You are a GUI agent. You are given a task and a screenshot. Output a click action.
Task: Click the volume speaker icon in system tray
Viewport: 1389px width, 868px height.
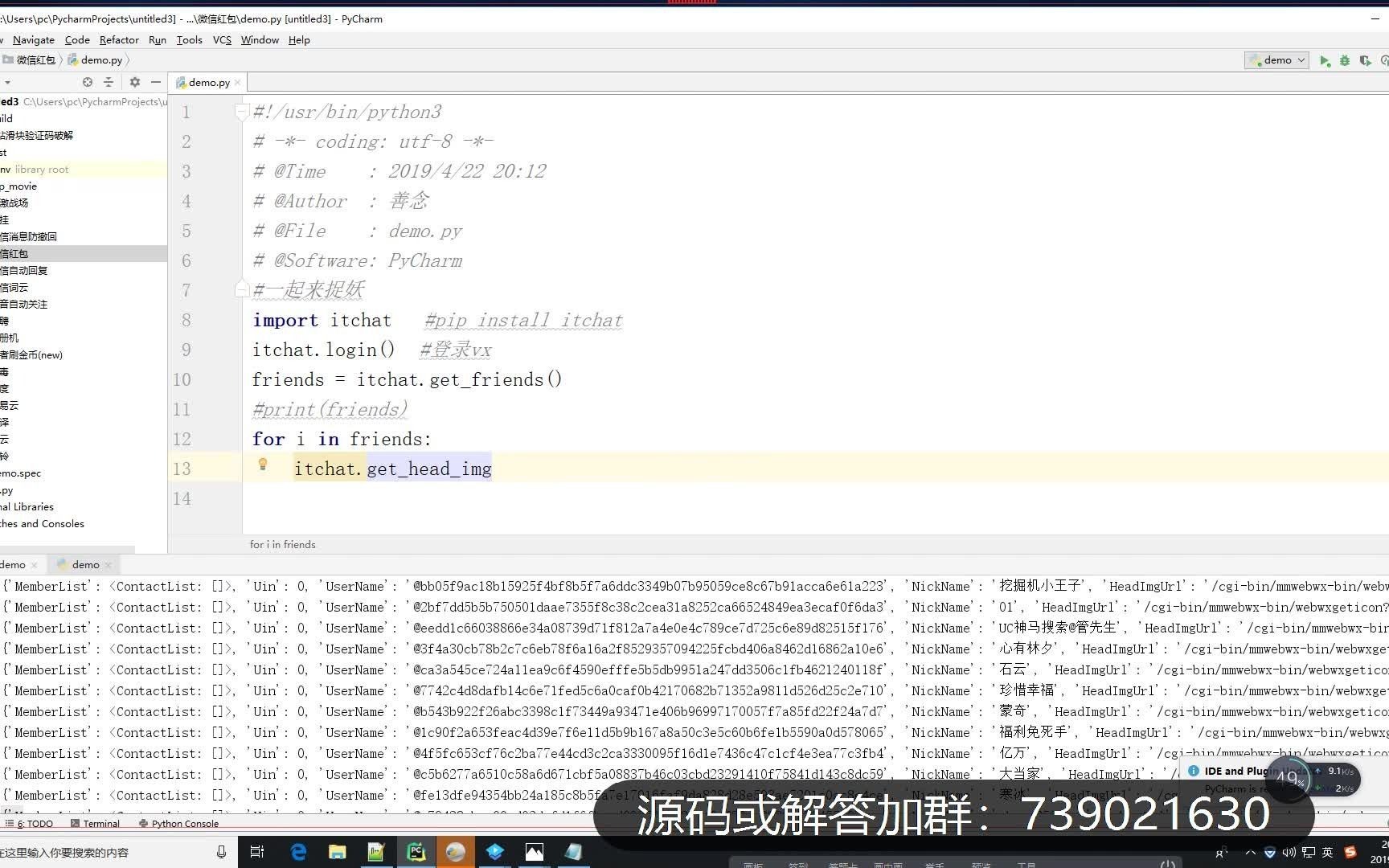(x=1289, y=852)
